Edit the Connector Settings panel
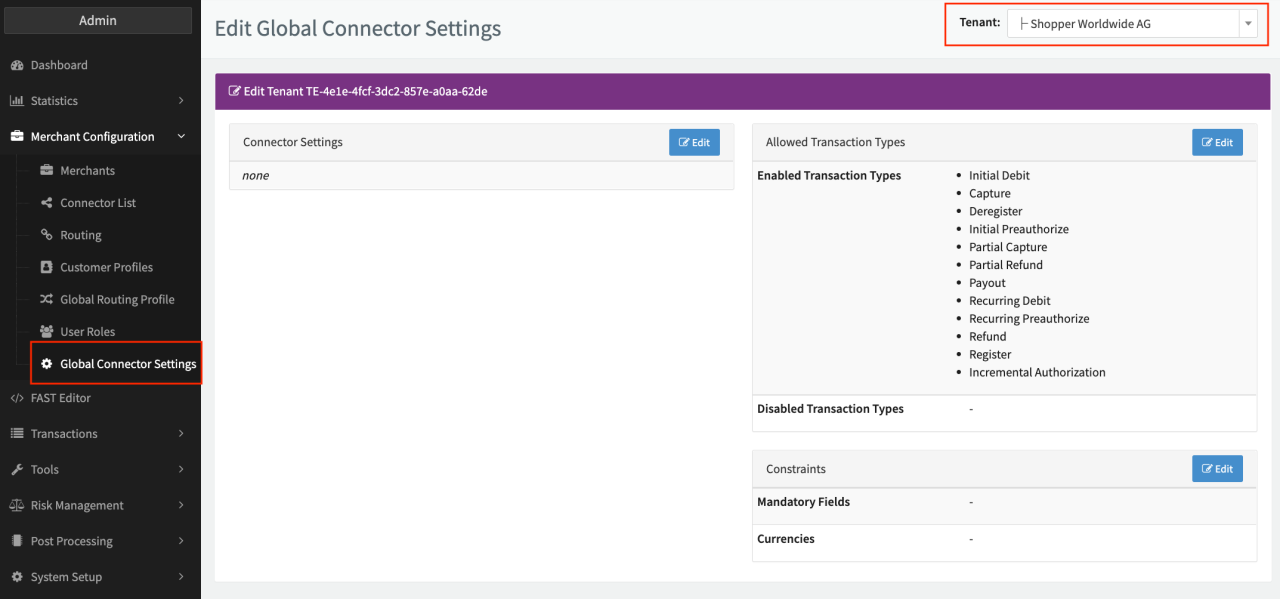 point(694,143)
